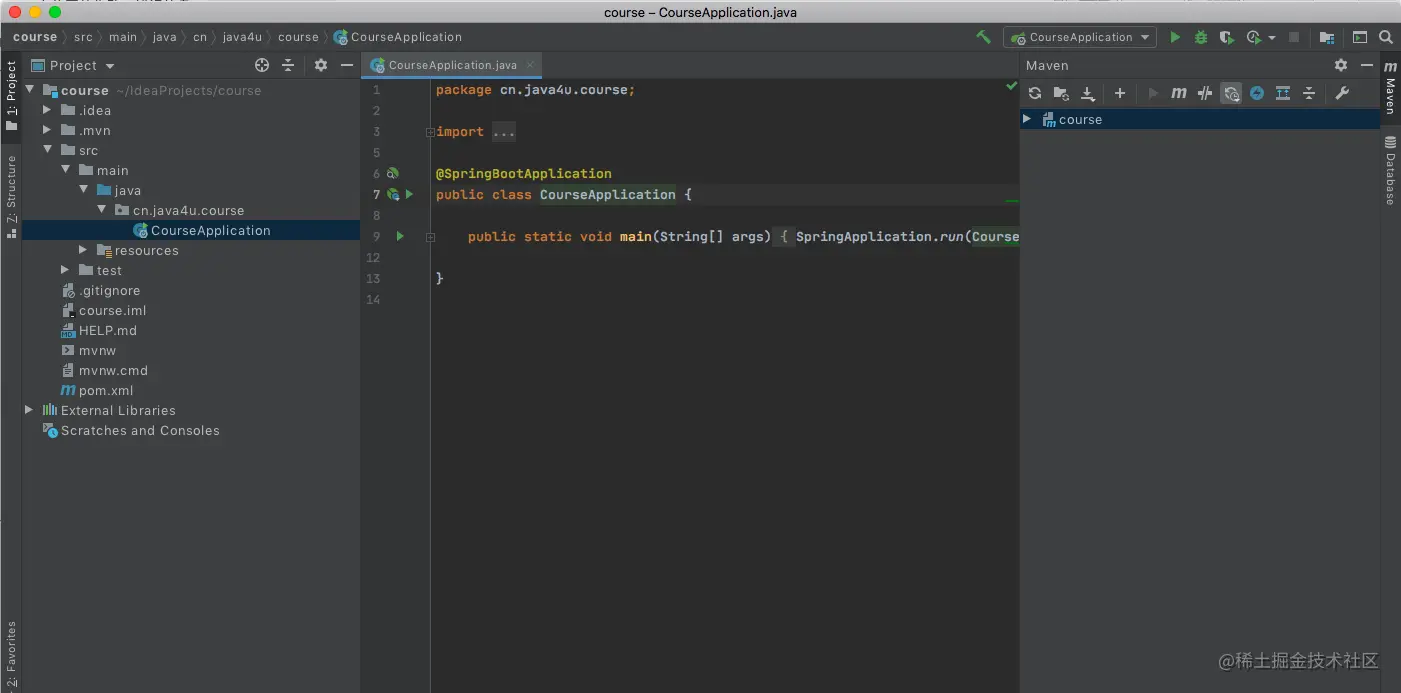1401x693 pixels.
Task: Click the Profiler run icon
Action: click(1253, 37)
